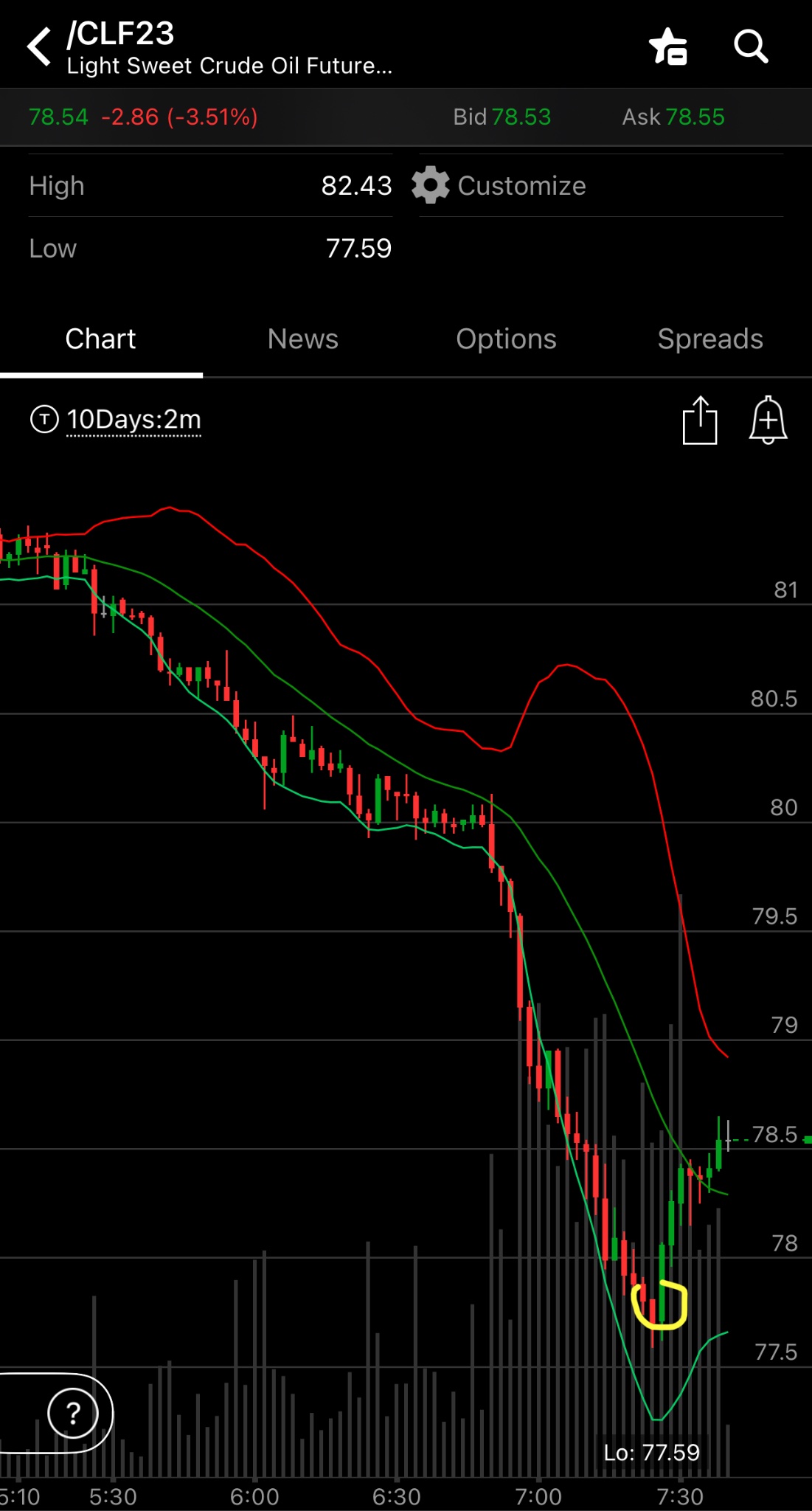The image size is (812, 1511).
Task: Switch to the Chart tab
Action: click(x=101, y=339)
